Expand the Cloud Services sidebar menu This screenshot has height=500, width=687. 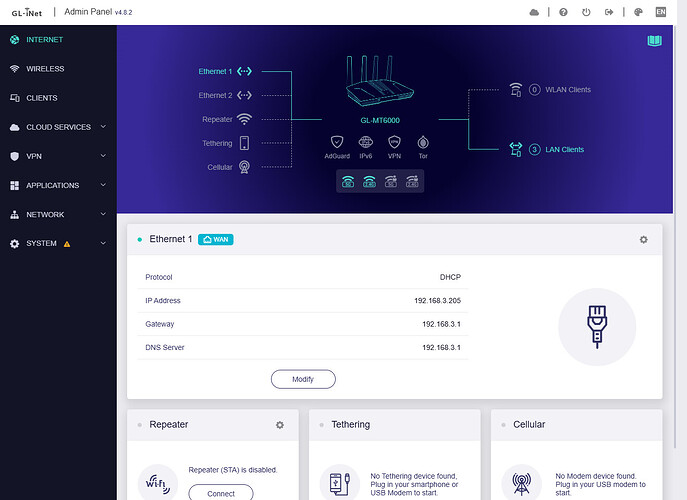pyautogui.click(x=58, y=127)
